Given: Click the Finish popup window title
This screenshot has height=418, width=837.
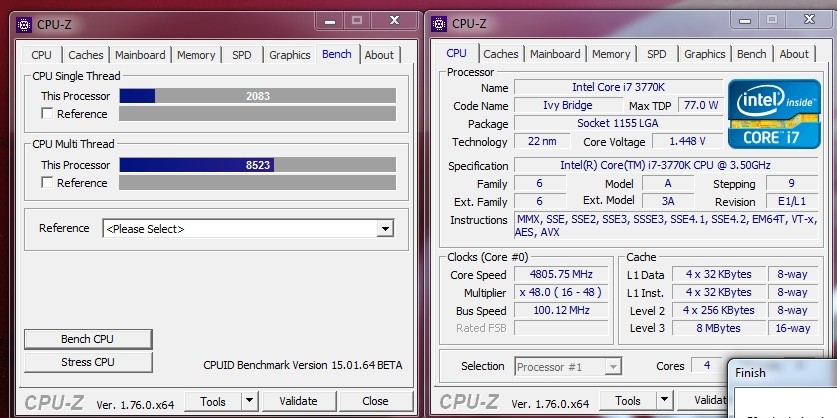Looking at the screenshot, I should [x=750, y=373].
